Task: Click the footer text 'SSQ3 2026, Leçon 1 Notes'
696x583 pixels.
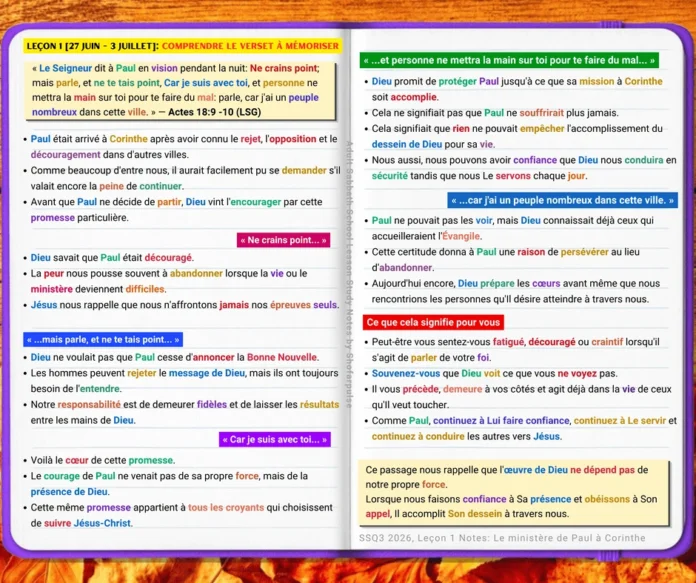Action: tap(425, 538)
